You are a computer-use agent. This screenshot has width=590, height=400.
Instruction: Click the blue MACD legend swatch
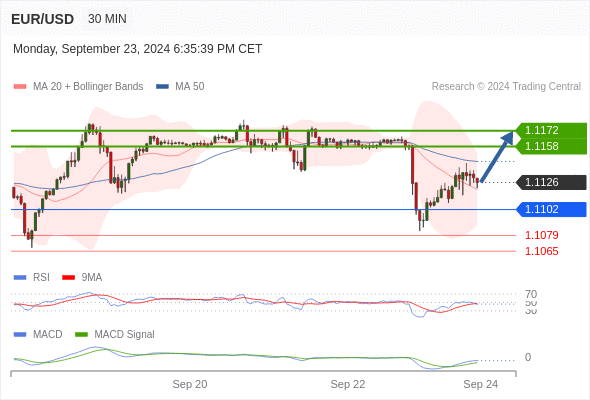pyautogui.click(x=20, y=335)
